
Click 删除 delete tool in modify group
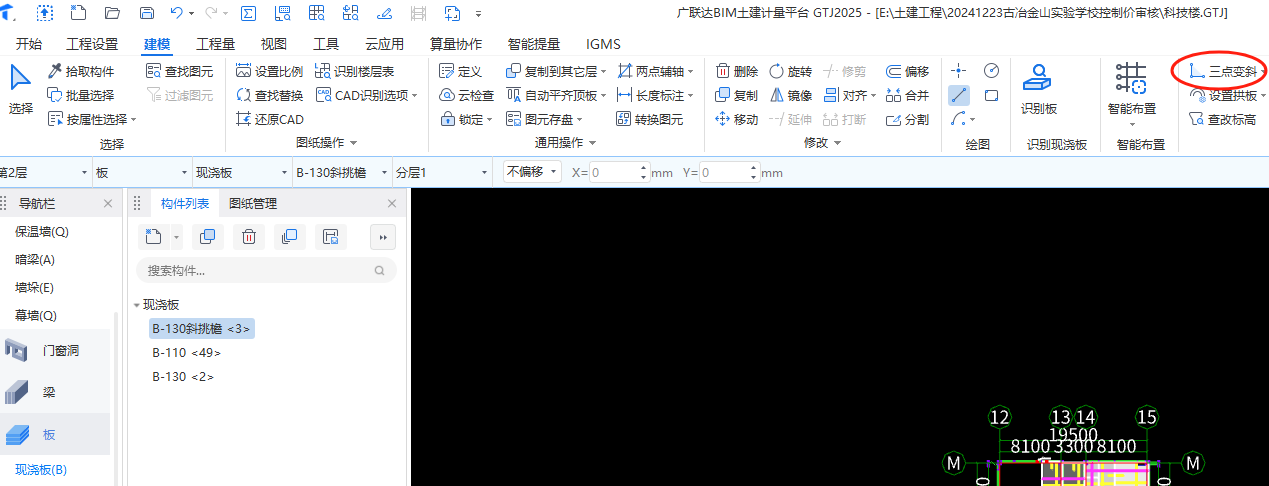coord(736,71)
